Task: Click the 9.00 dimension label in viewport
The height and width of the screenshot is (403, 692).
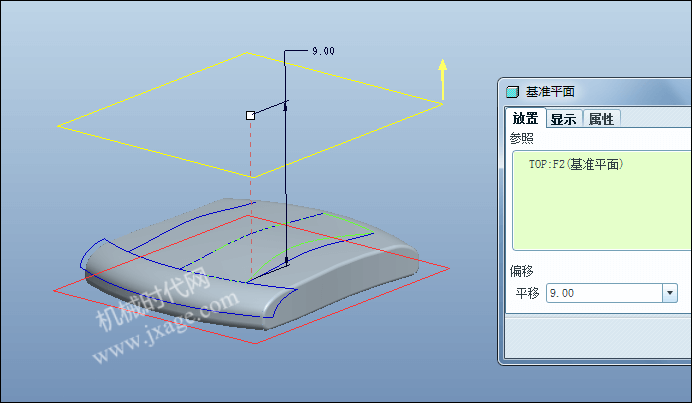Action: (x=323, y=51)
